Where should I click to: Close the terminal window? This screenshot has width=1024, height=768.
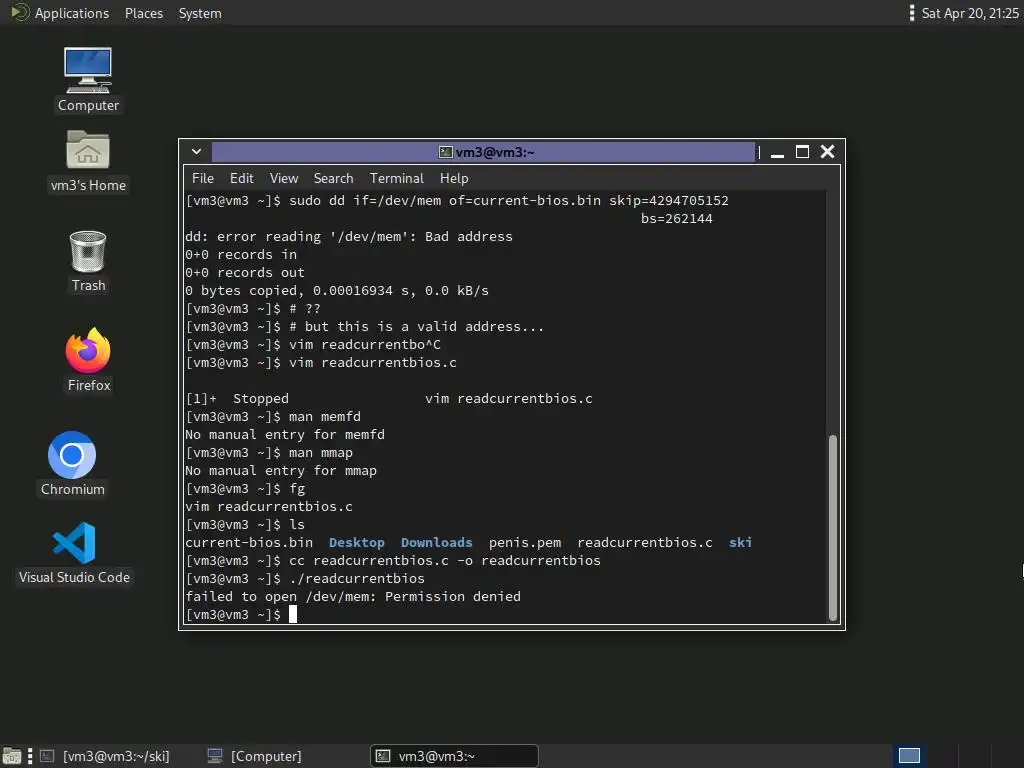coord(827,152)
